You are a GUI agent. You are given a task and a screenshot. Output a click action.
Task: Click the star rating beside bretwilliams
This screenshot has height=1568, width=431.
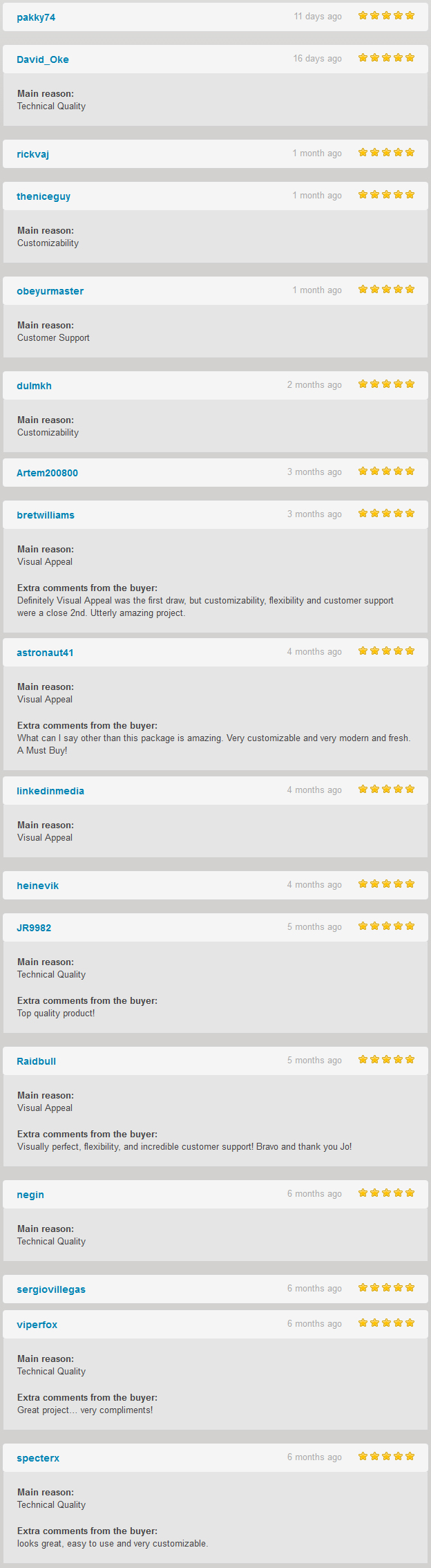click(386, 514)
